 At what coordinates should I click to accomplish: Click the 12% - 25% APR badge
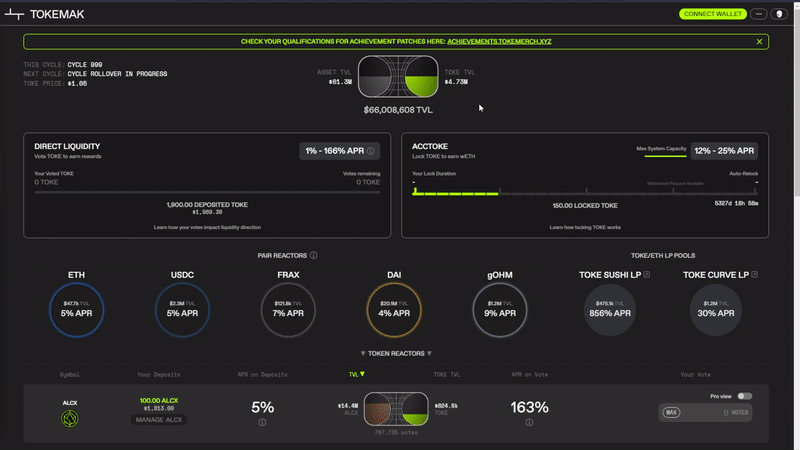724,151
